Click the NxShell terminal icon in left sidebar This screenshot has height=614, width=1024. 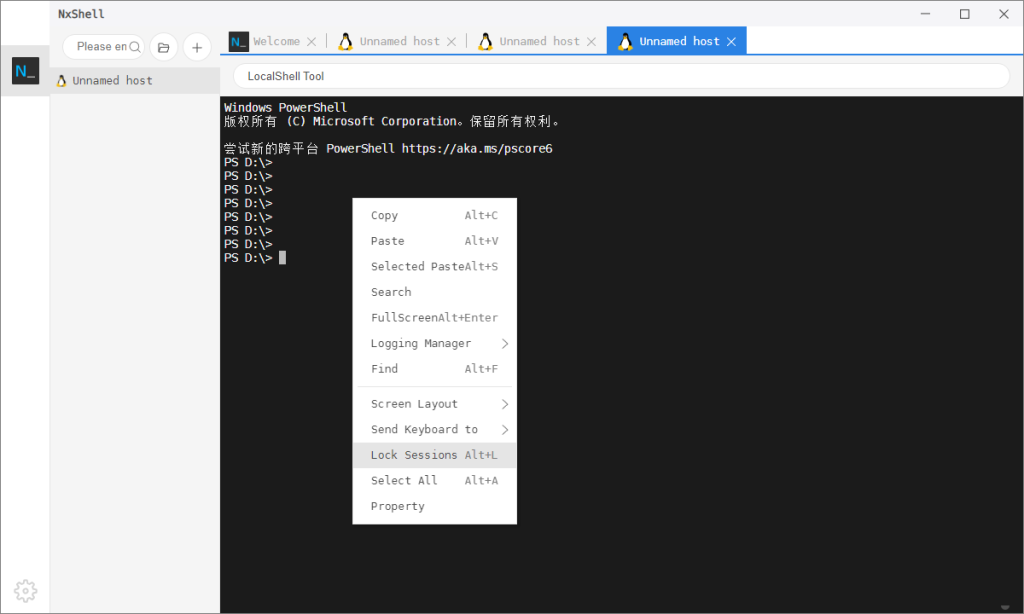(x=25, y=71)
